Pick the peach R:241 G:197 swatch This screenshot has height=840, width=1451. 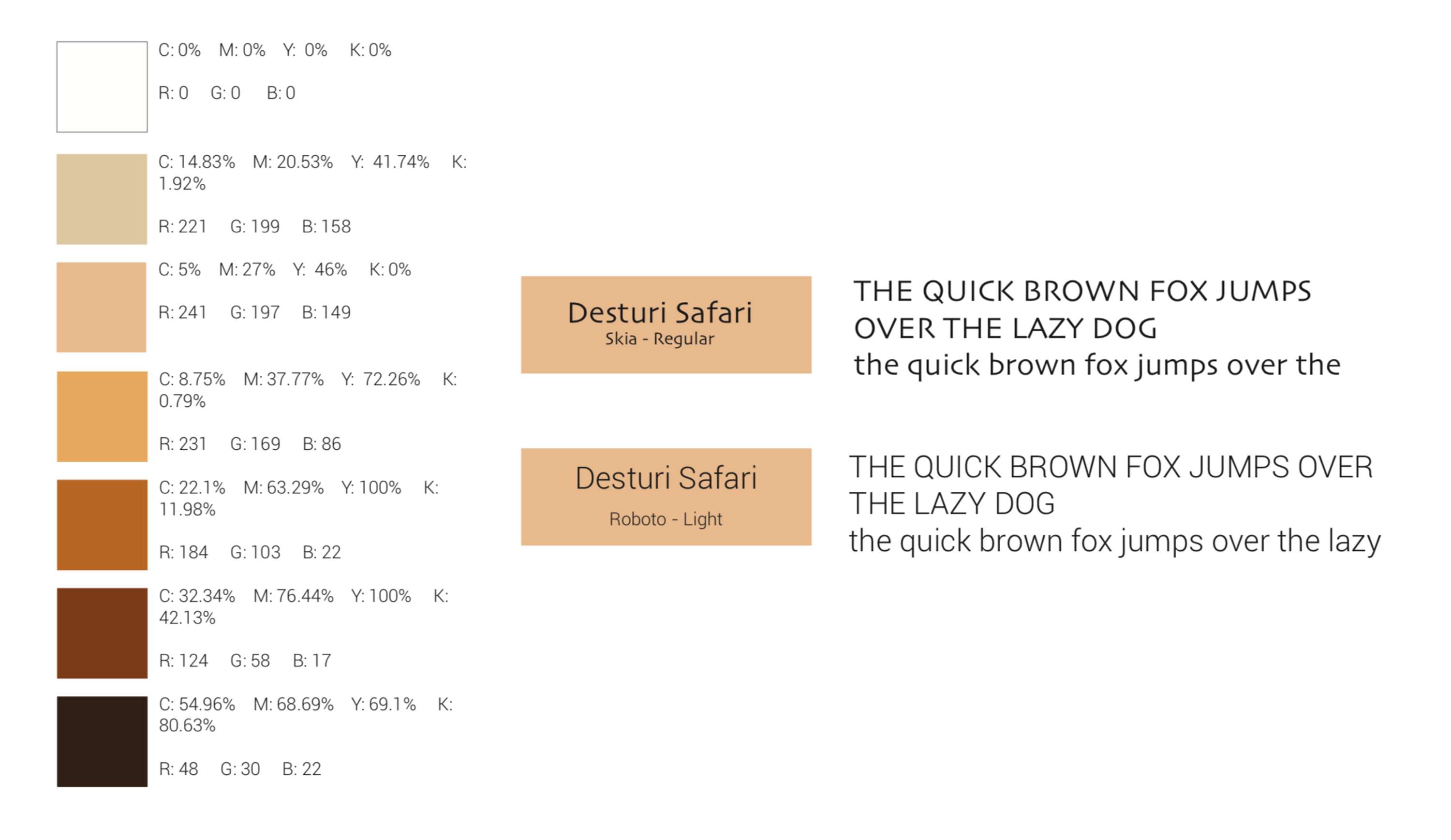click(102, 308)
